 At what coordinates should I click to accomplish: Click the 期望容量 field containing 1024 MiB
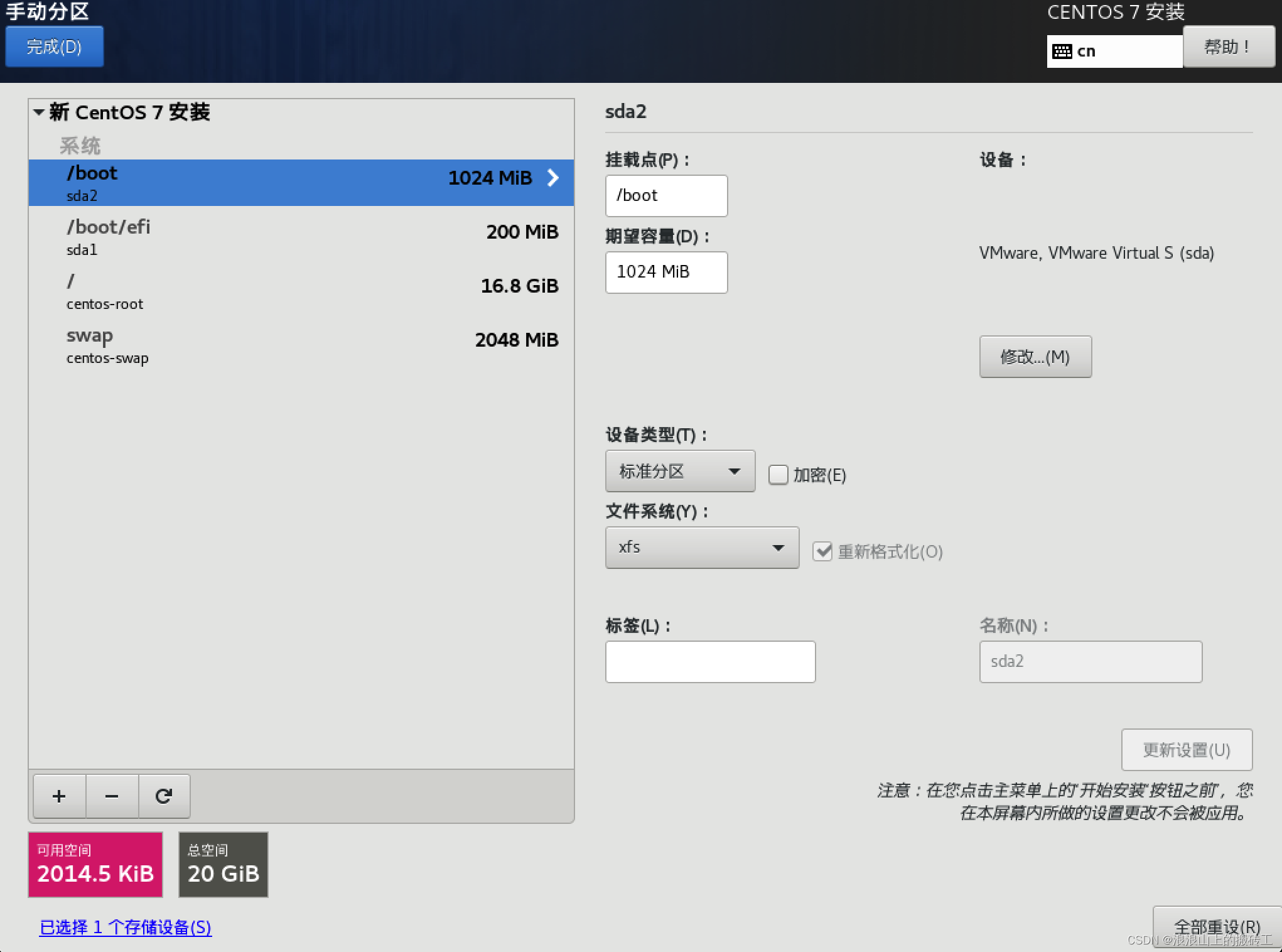pyautogui.click(x=666, y=273)
